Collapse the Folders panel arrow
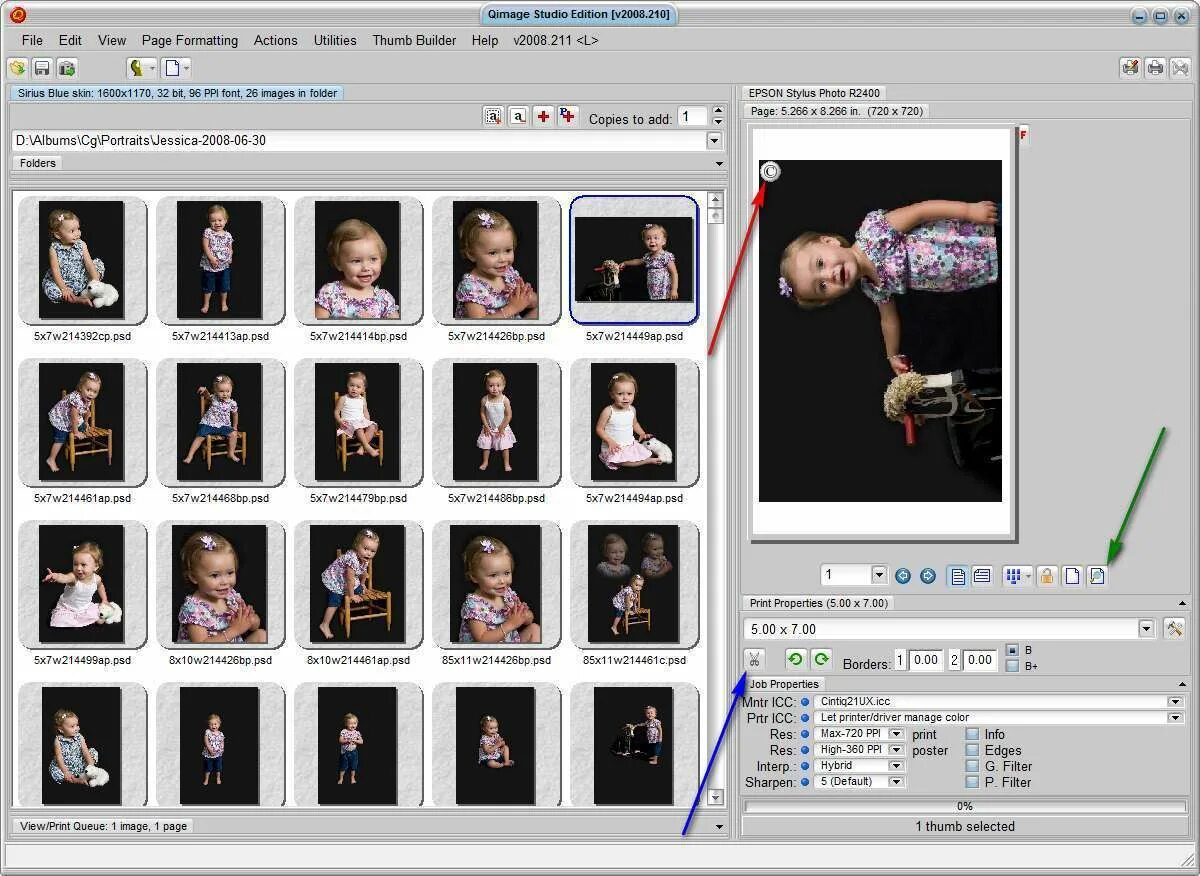Viewport: 1200px width, 876px height. click(x=719, y=164)
